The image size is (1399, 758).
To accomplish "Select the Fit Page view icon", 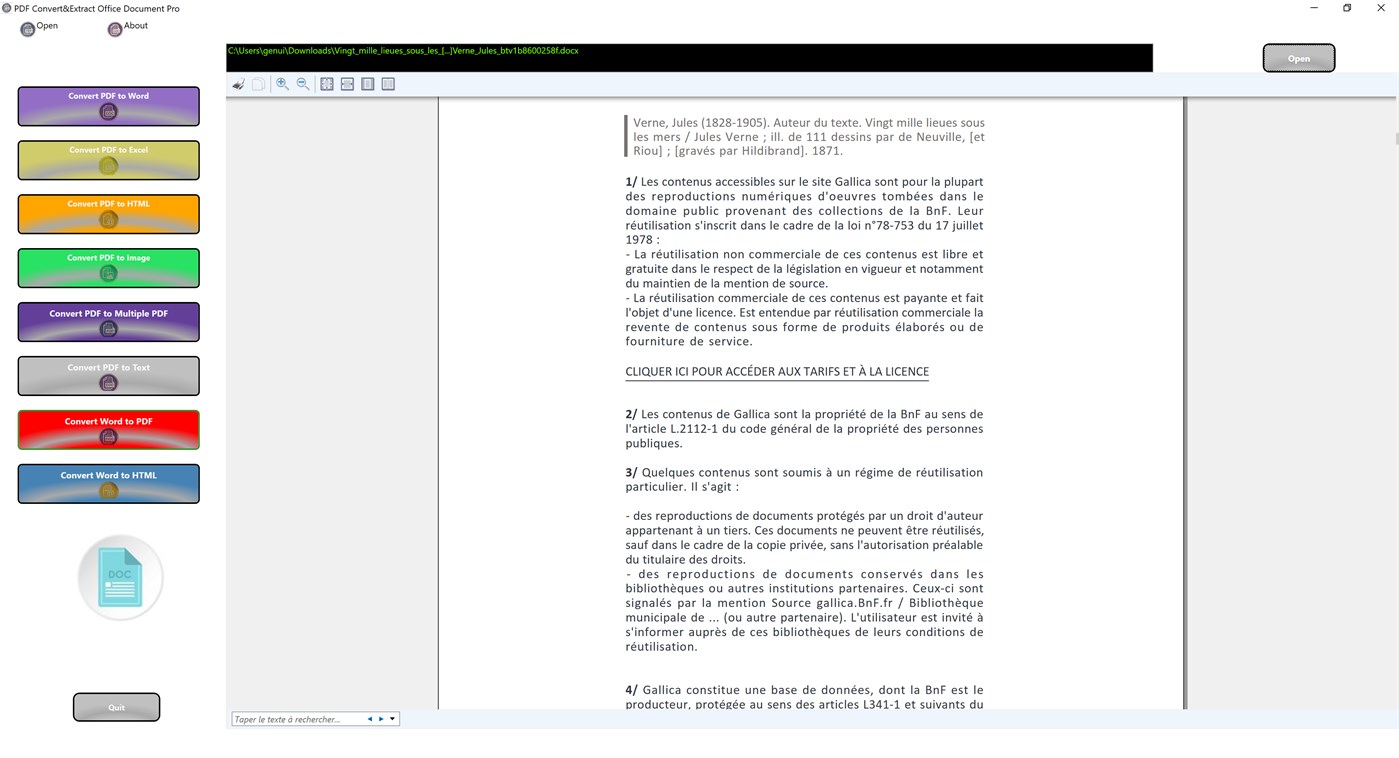I will click(x=327, y=84).
